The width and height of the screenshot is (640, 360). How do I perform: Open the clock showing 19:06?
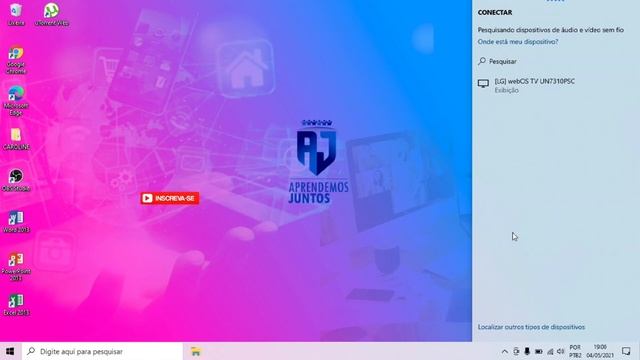[x=600, y=351]
